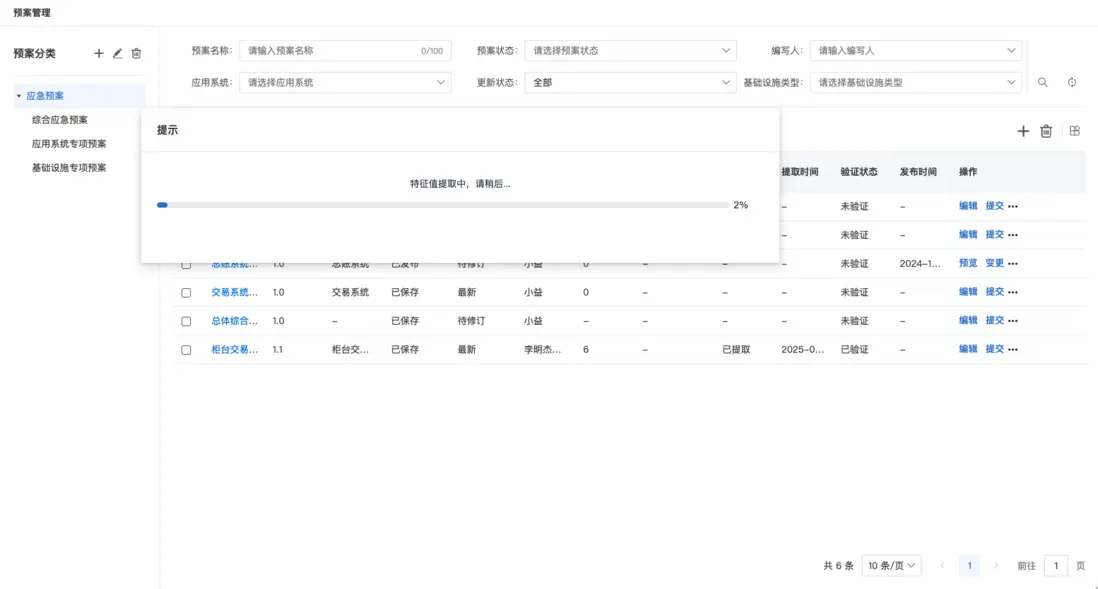
Task: Delete the selected plan category
Action: [x=137, y=53]
